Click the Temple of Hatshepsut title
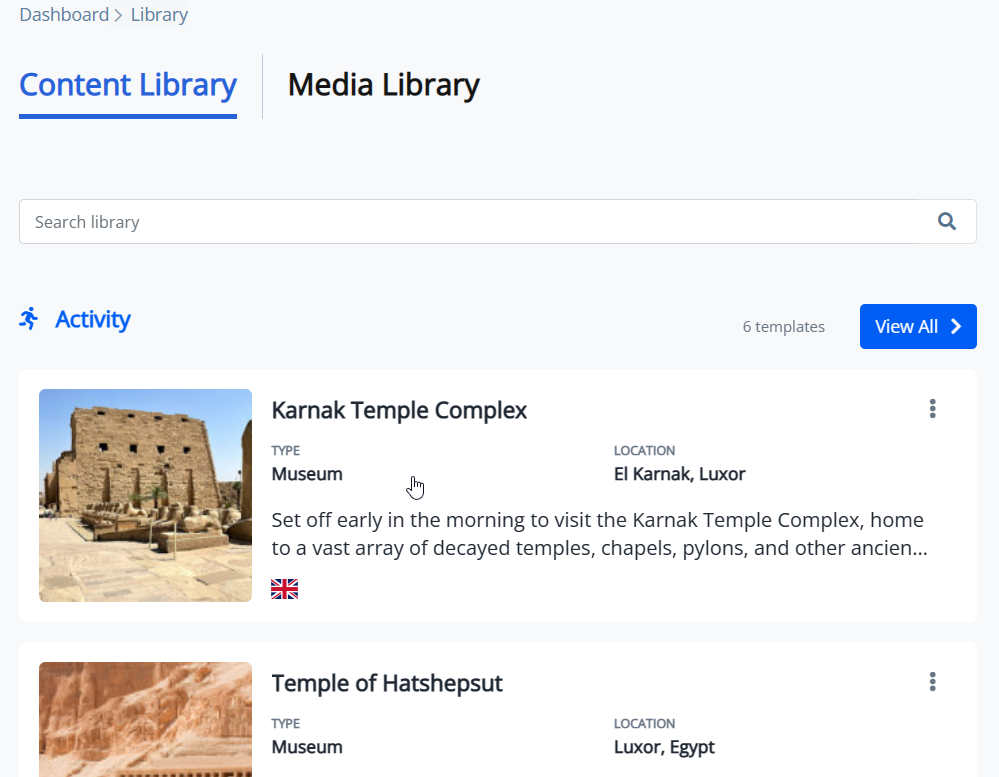The width and height of the screenshot is (999, 777). pyautogui.click(x=387, y=683)
